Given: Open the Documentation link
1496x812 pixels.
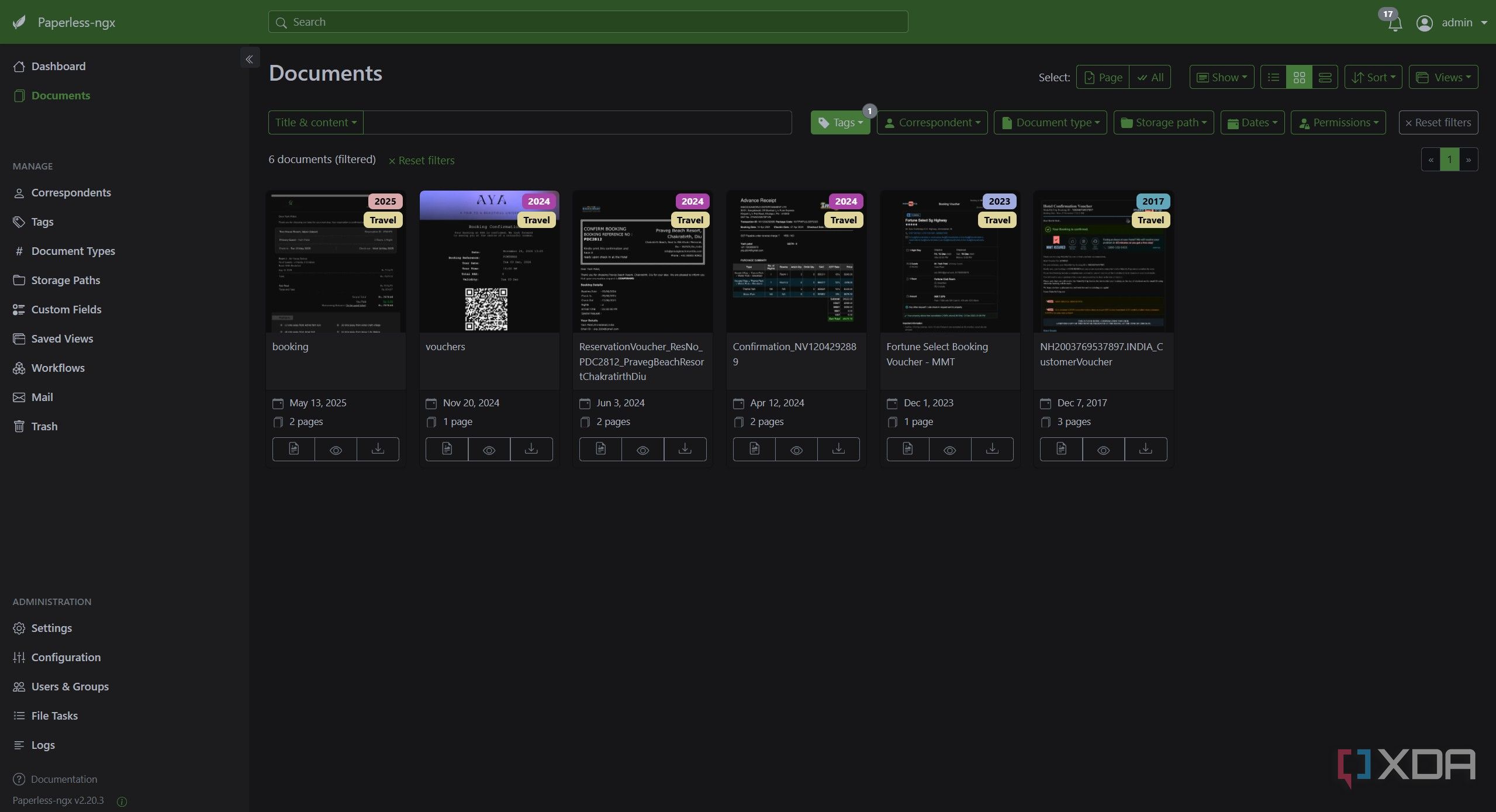Looking at the screenshot, I should click(x=64, y=779).
